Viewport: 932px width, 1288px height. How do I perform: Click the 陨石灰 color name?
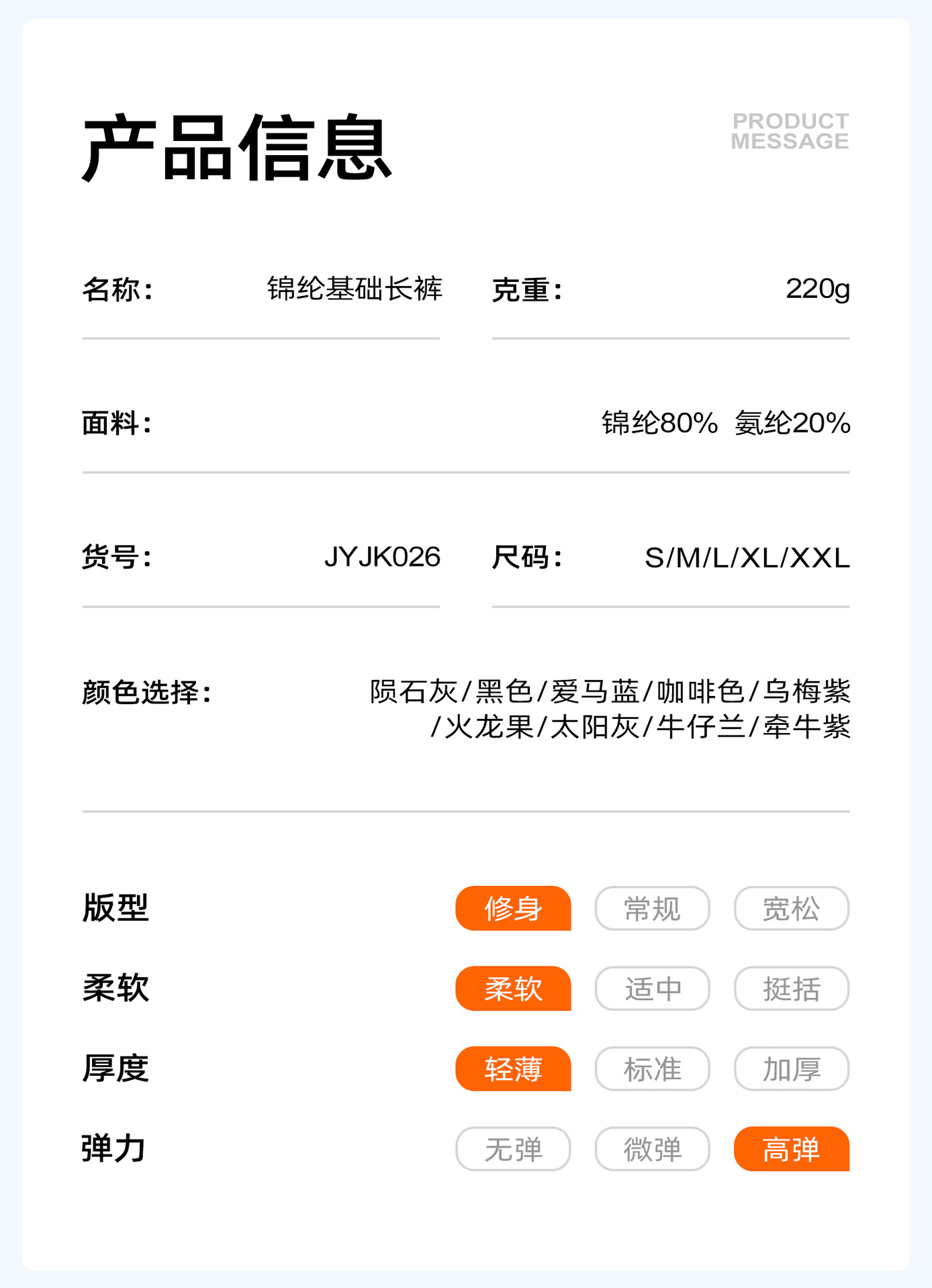(x=414, y=691)
